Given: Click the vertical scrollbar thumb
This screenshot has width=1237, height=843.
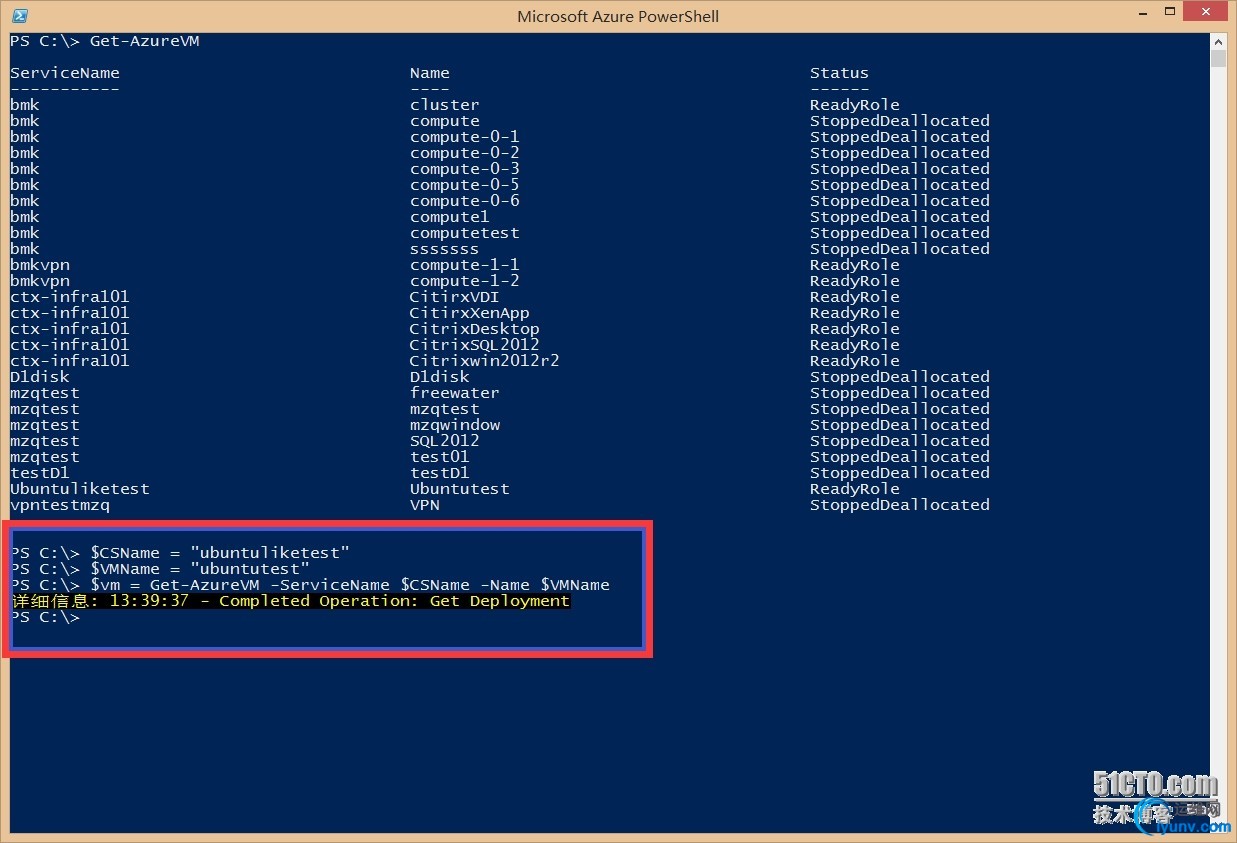Looking at the screenshot, I should (1218, 58).
